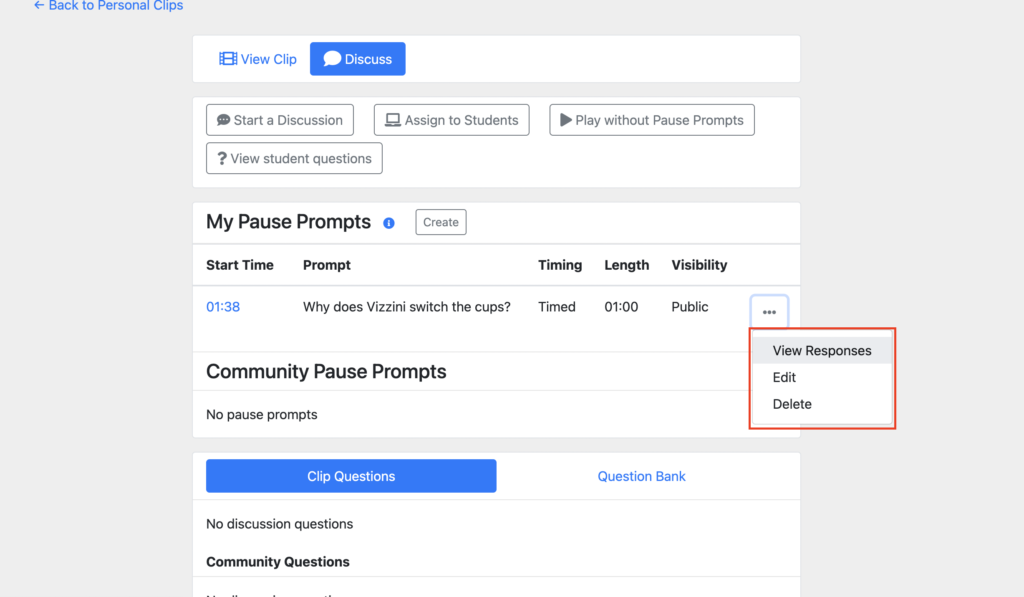Image resolution: width=1024 pixels, height=597 pixels.
Task: Select View Responses from the dropdown menu
Action: (x=822, y=351)
